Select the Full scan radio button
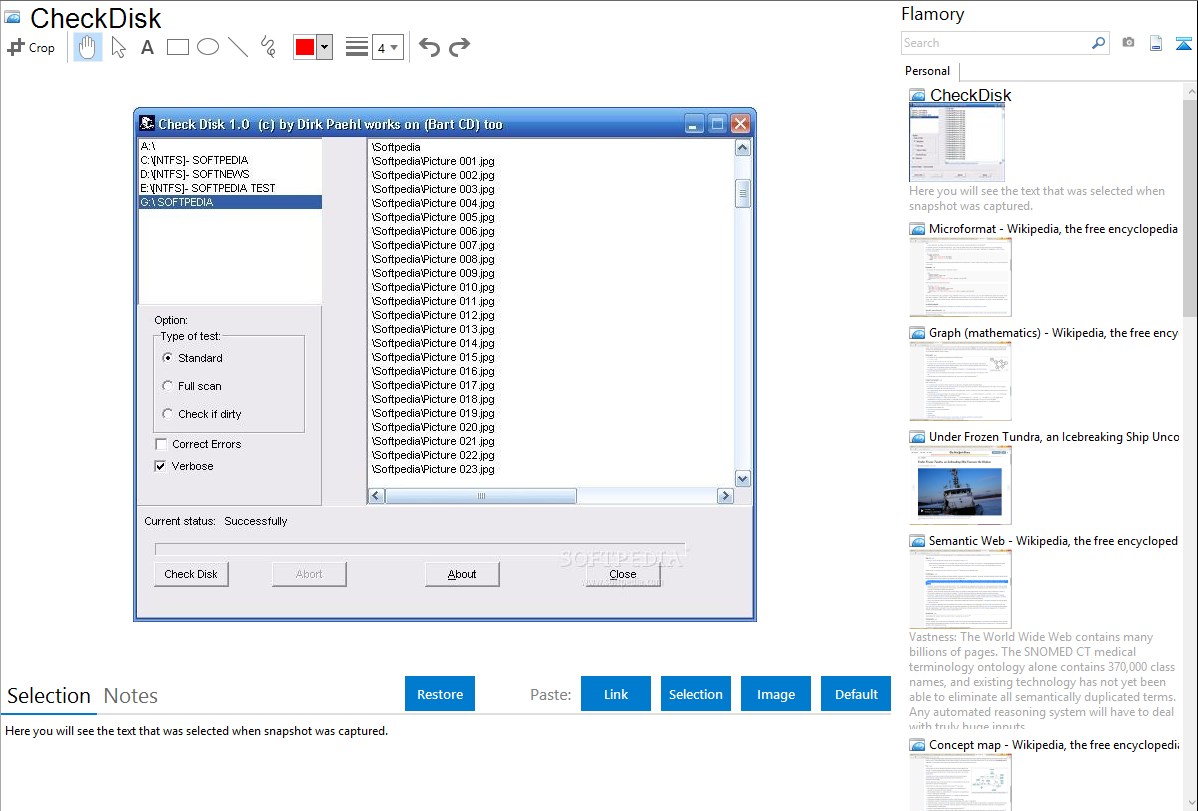 click(167, 386)
